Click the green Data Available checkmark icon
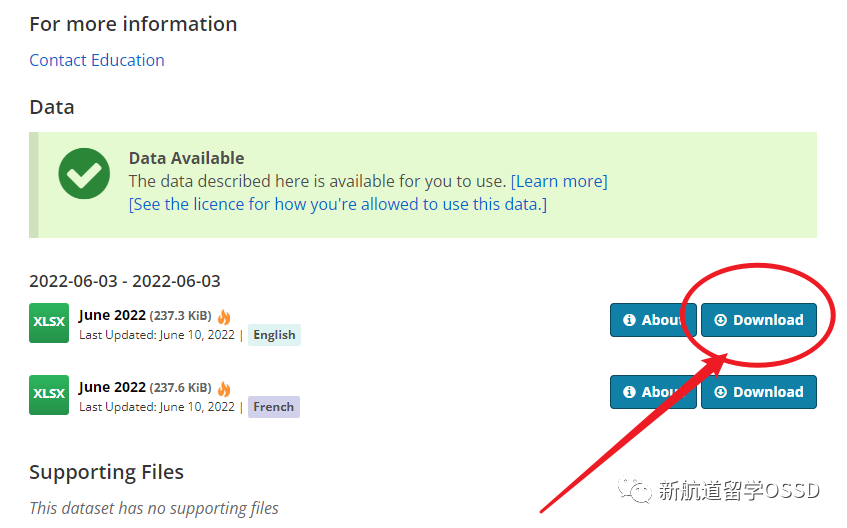The image size is (847, 528). [x=84, y=173]
